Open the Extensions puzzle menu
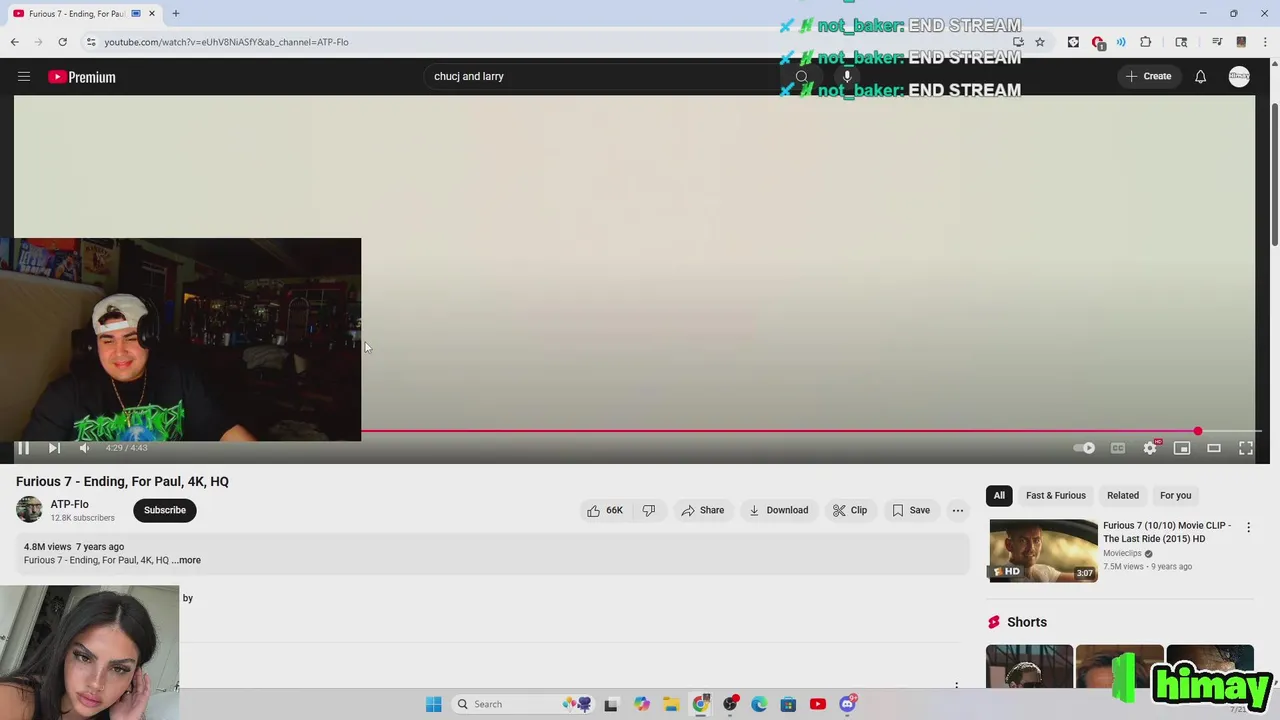This screenshot has width=1280, height=720. click(1145, 42)
